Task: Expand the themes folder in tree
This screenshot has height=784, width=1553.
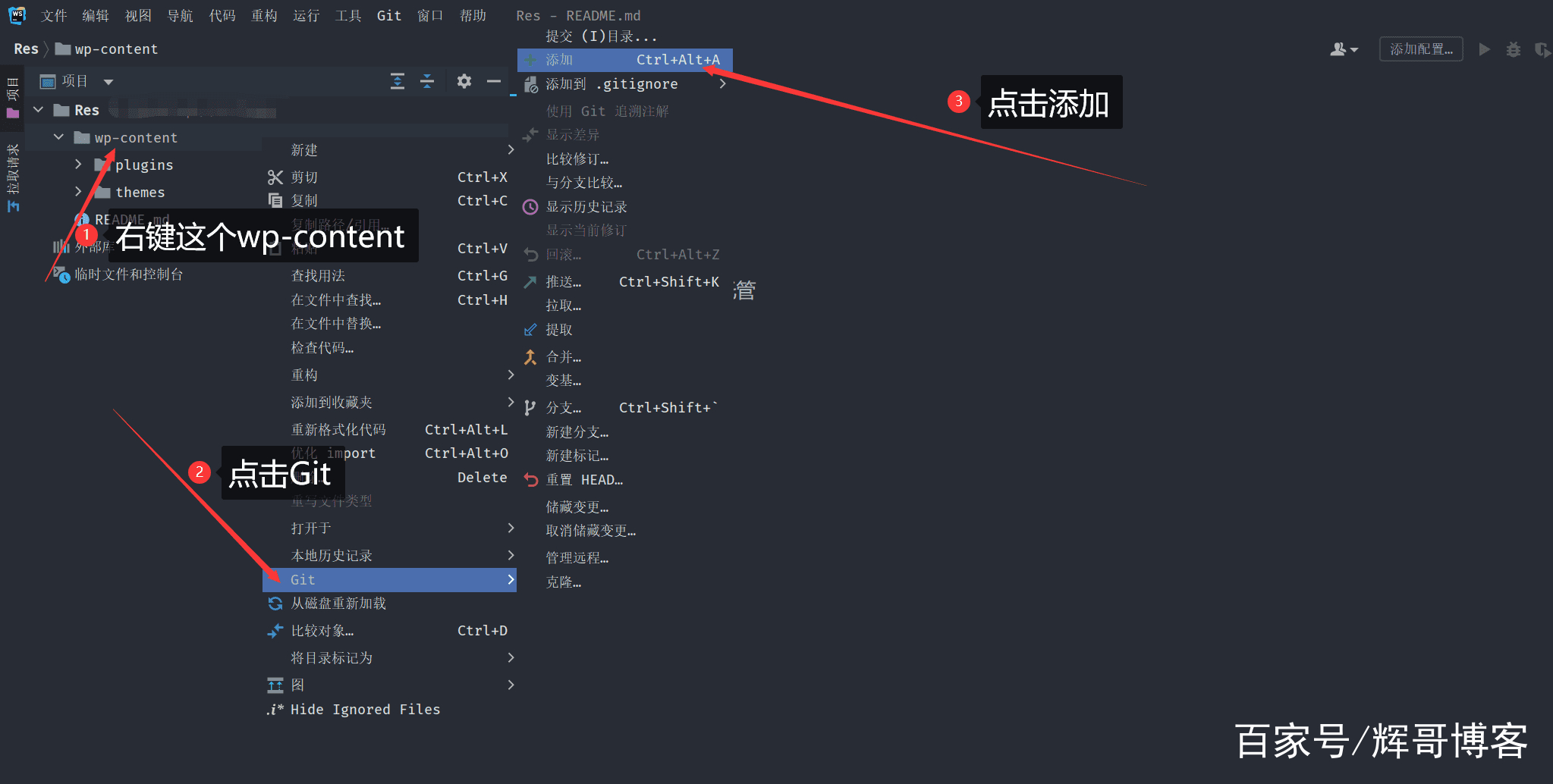Action: [78, 192]
